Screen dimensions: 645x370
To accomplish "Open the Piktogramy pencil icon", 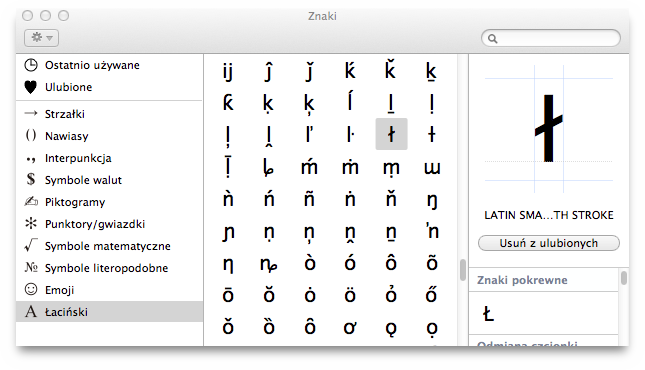I will coord(31,201).
